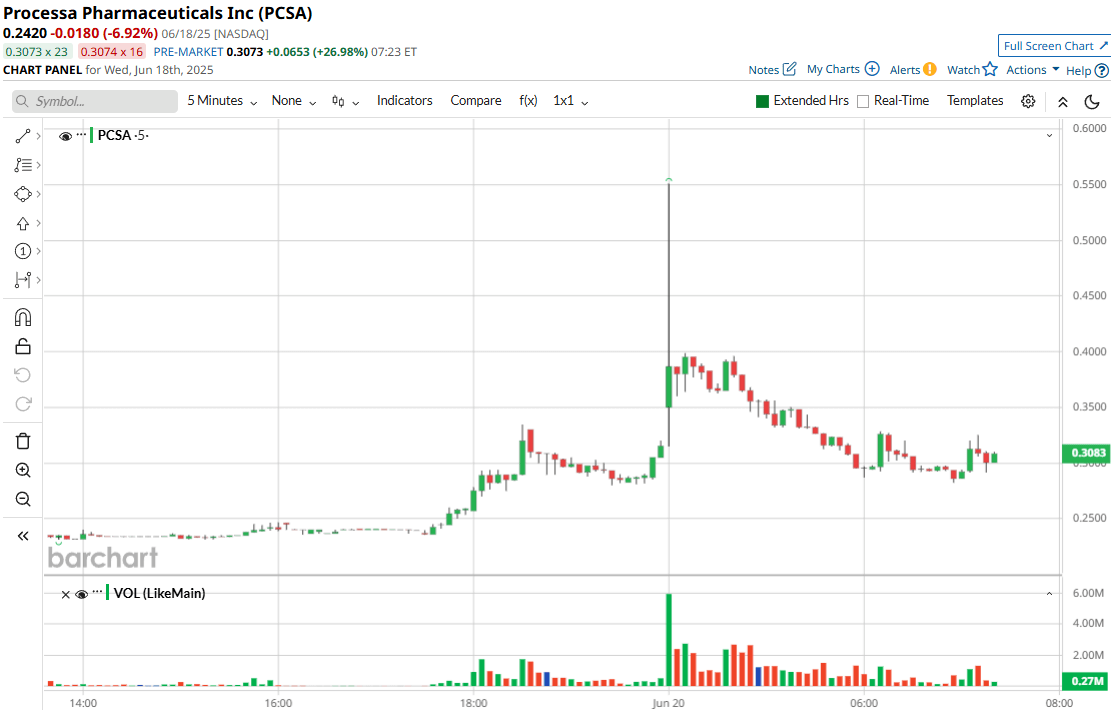Select the trend line drawing tool

pos(23,136)
